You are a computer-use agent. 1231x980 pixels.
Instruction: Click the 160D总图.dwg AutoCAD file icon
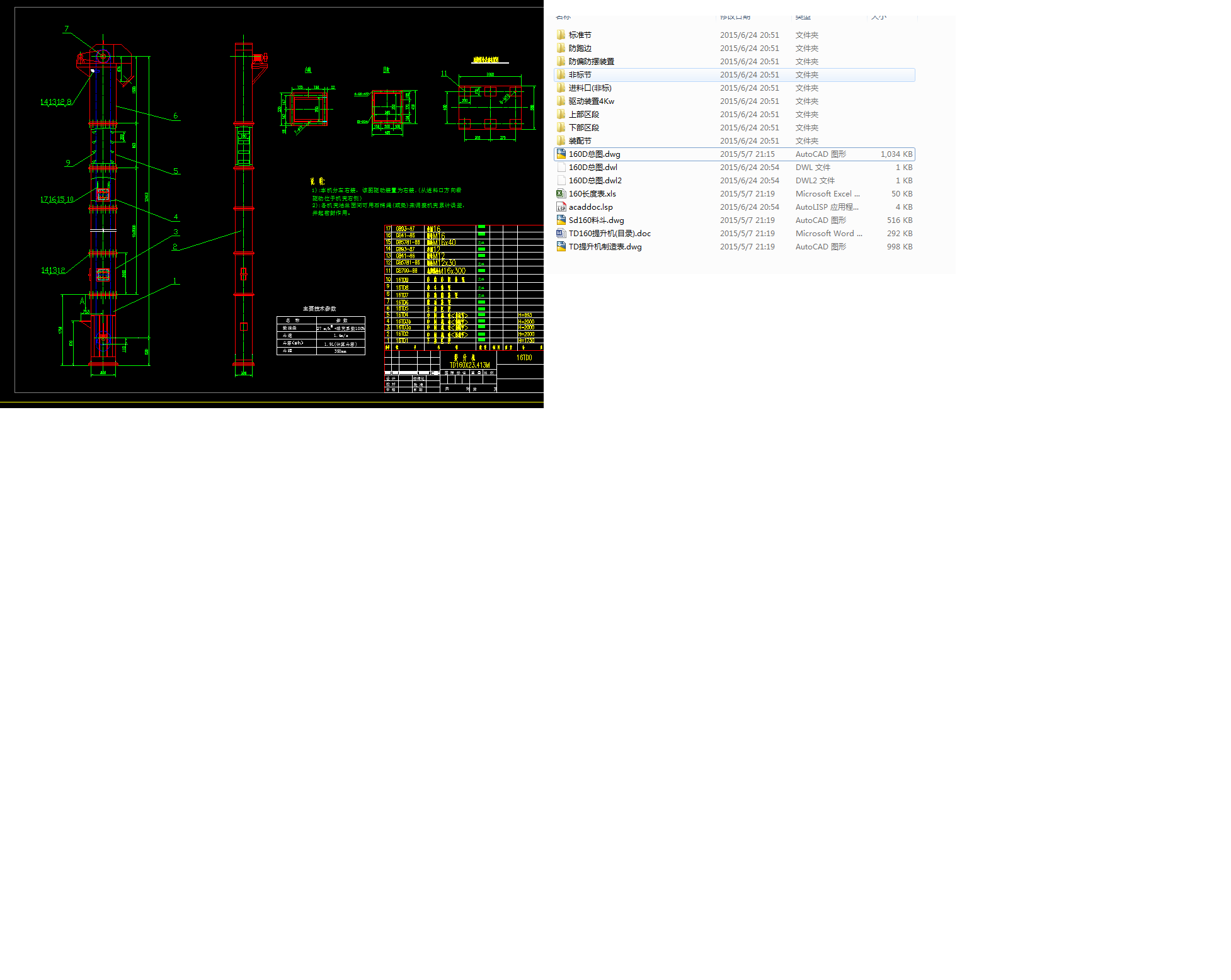561,154
